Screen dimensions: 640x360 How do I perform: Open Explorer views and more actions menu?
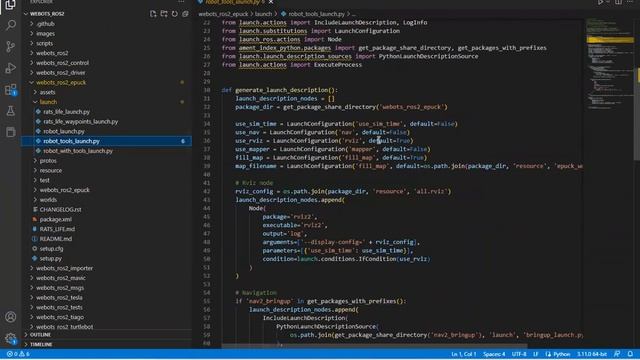pos(181,2)
